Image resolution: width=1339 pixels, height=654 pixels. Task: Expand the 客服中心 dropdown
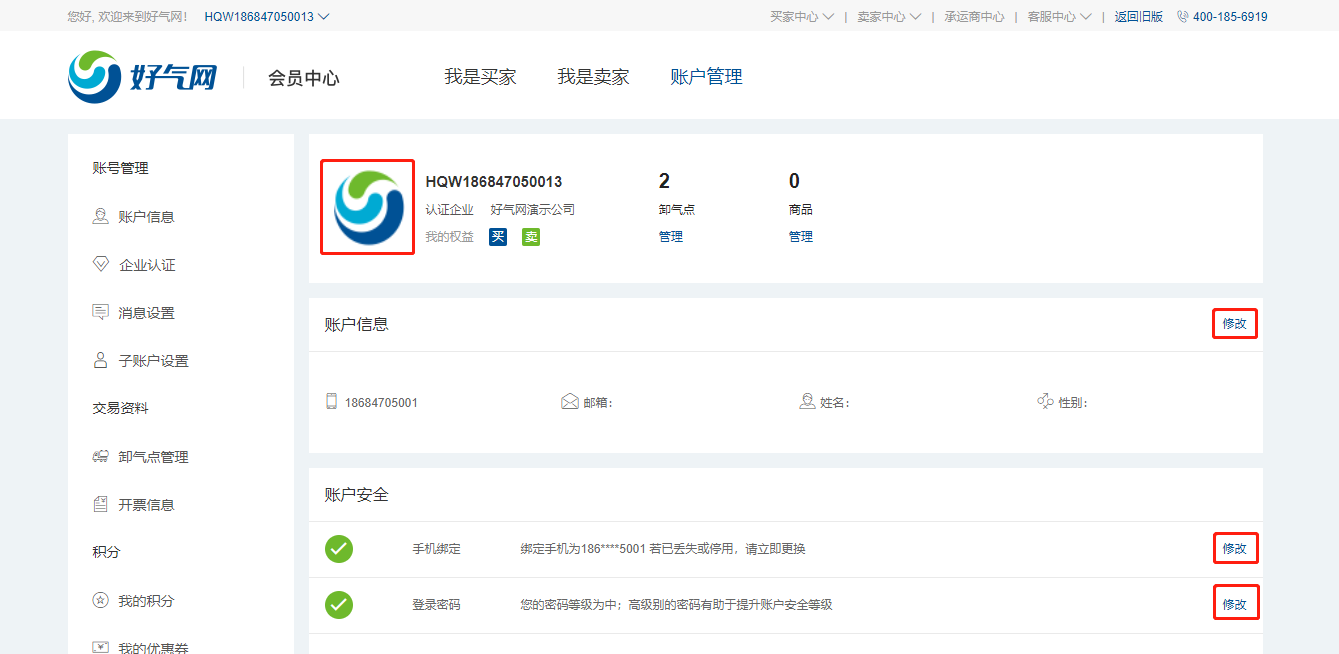1059,17
